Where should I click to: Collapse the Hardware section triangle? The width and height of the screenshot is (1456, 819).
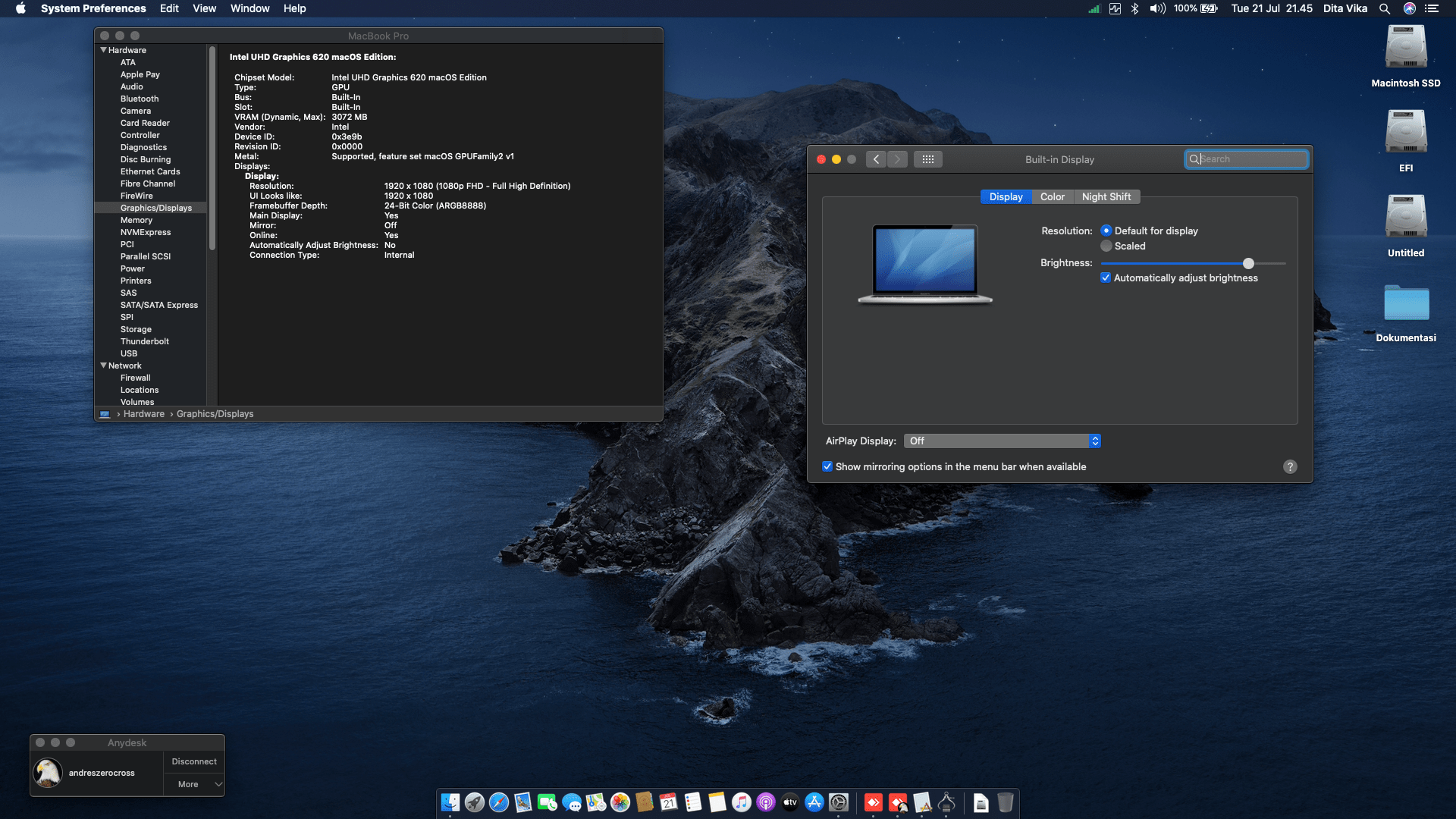coord(103,50)
